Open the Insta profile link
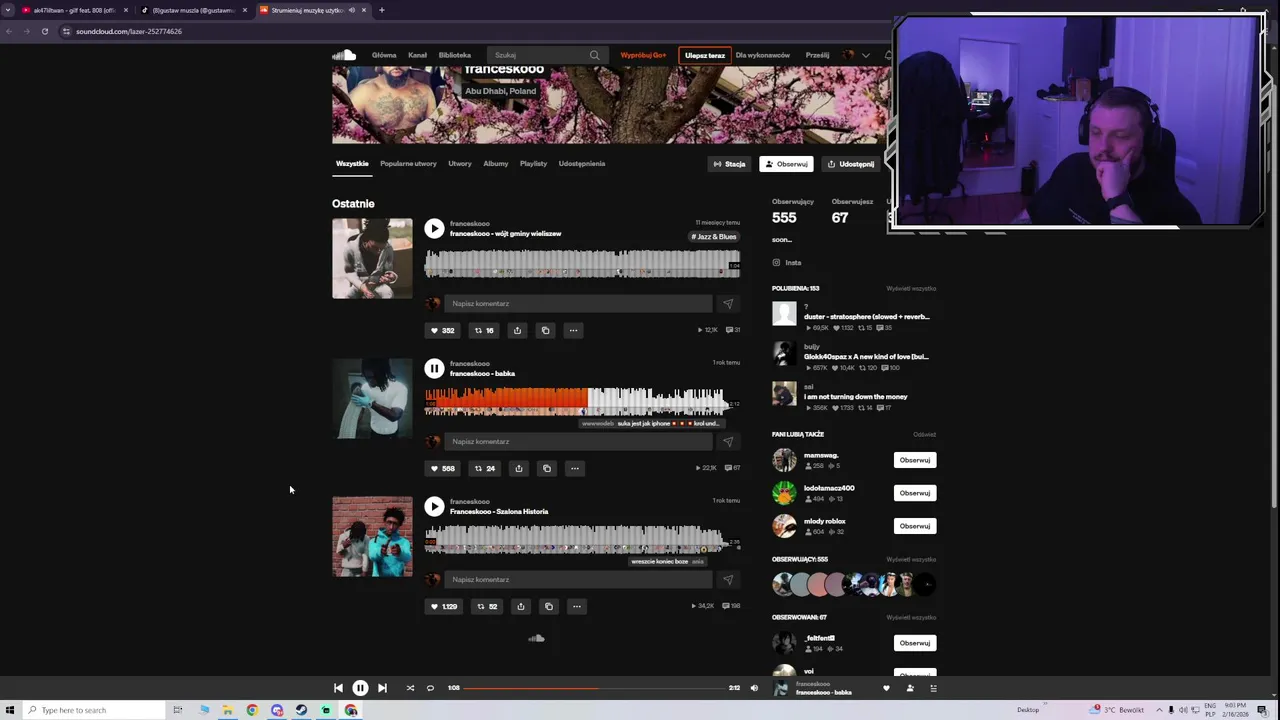 click(793, 263)
